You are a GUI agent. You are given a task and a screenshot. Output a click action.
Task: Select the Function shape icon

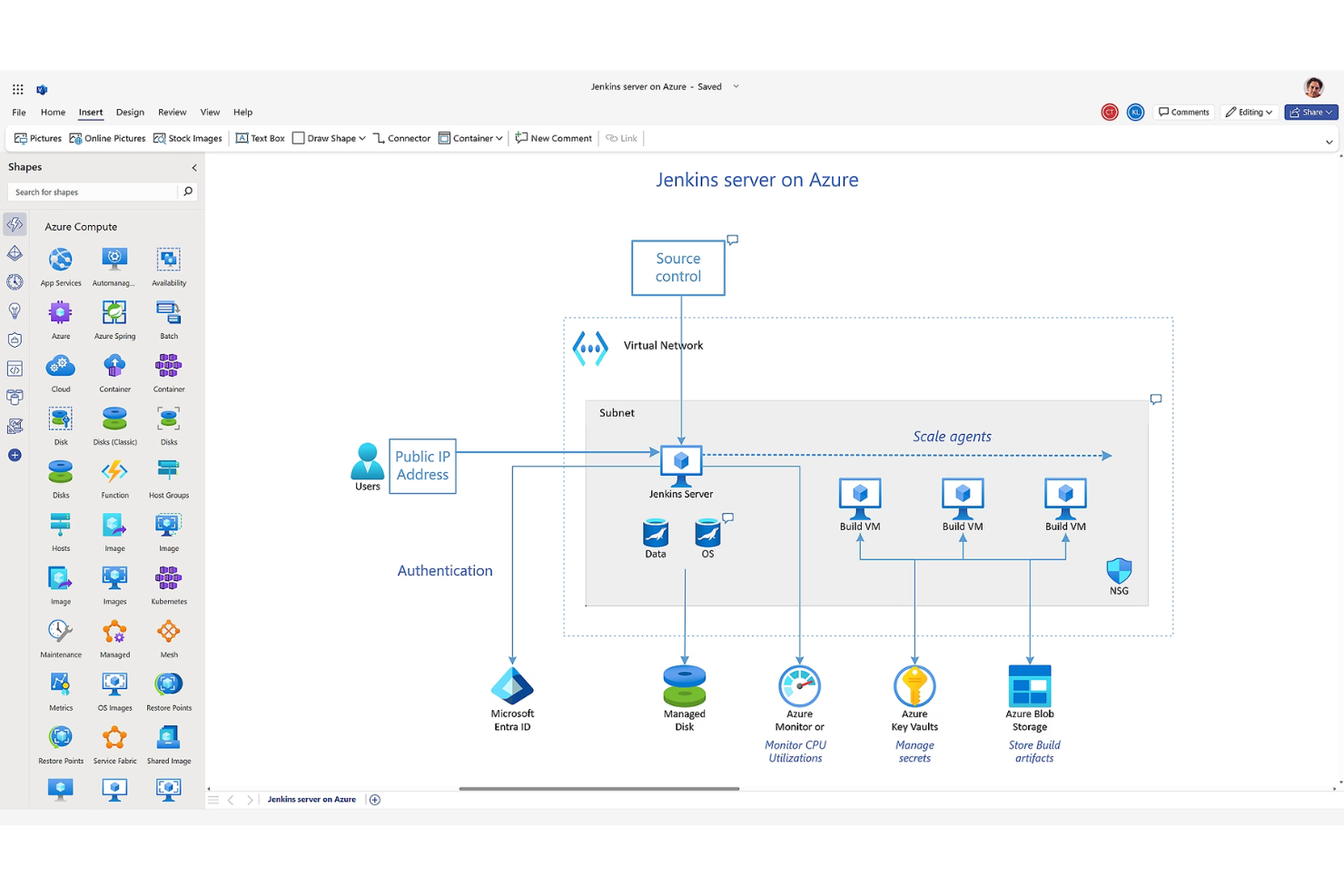pos(114,472)
